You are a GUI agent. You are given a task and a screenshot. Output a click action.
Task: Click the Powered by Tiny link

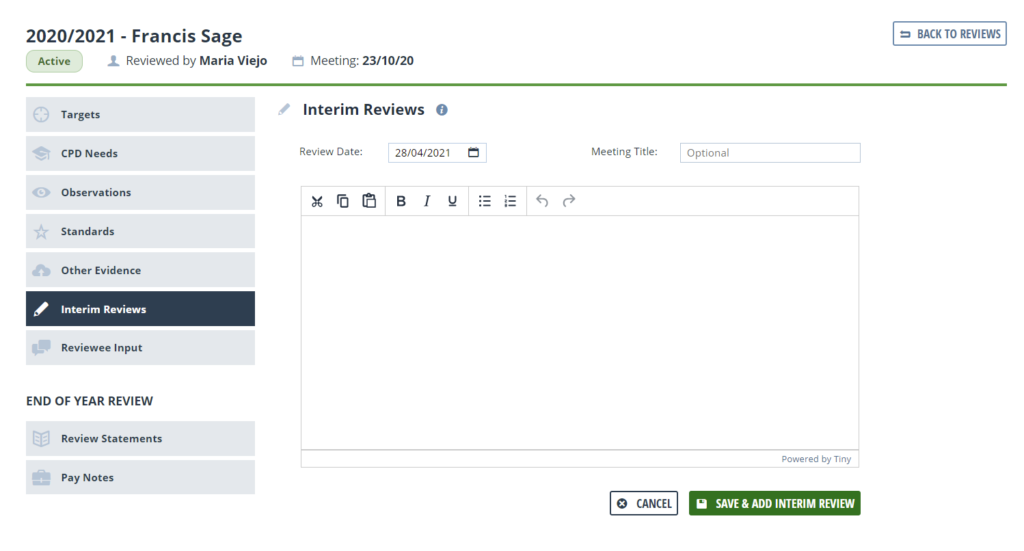coord(816,459)
